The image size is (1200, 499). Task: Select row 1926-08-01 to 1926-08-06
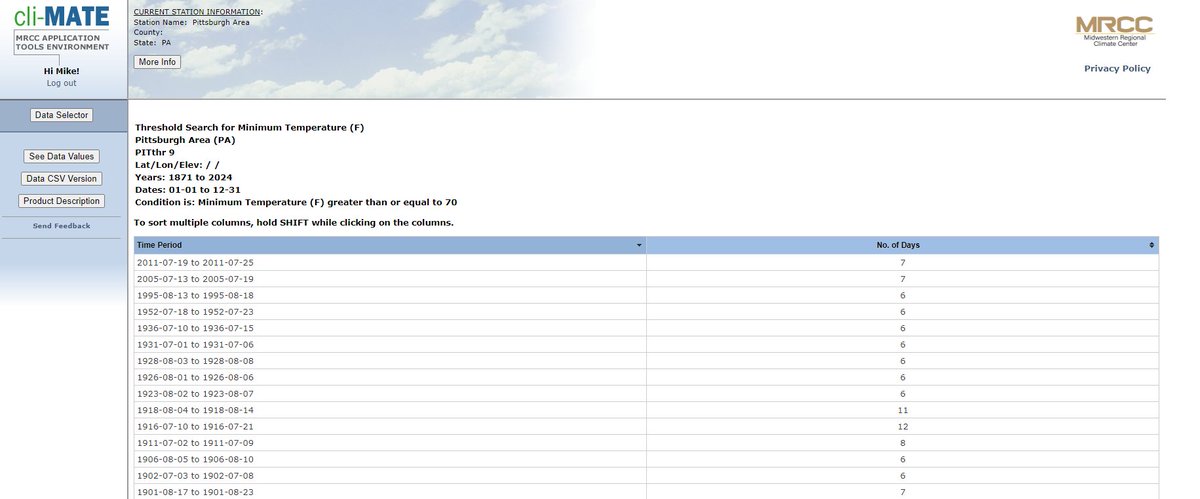pyautogui.click(x=646, y=377)
